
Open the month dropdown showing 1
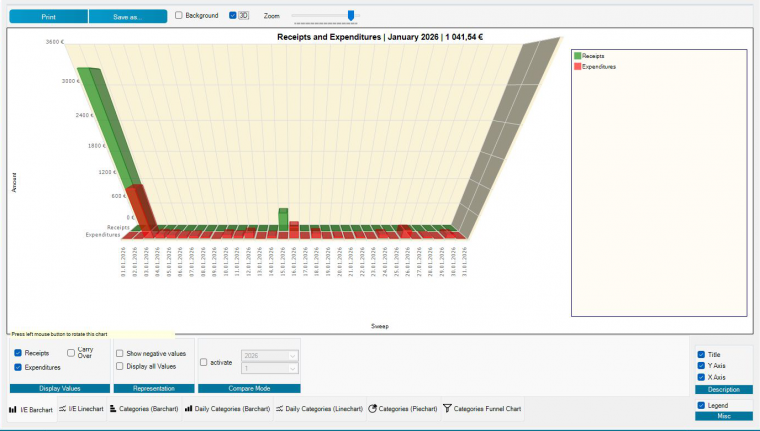[x=269, y=368]
